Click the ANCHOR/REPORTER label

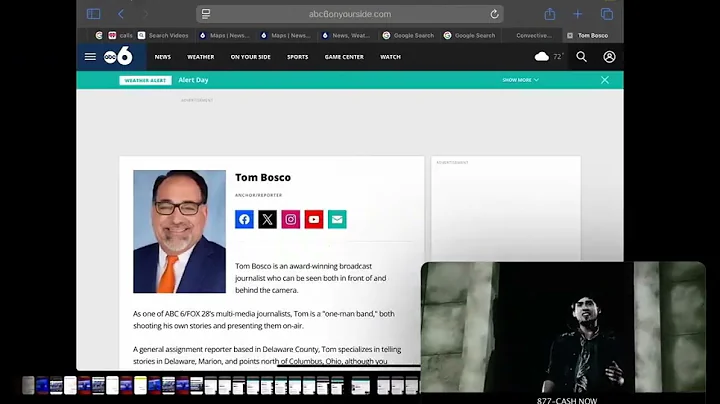click(259, 195)
